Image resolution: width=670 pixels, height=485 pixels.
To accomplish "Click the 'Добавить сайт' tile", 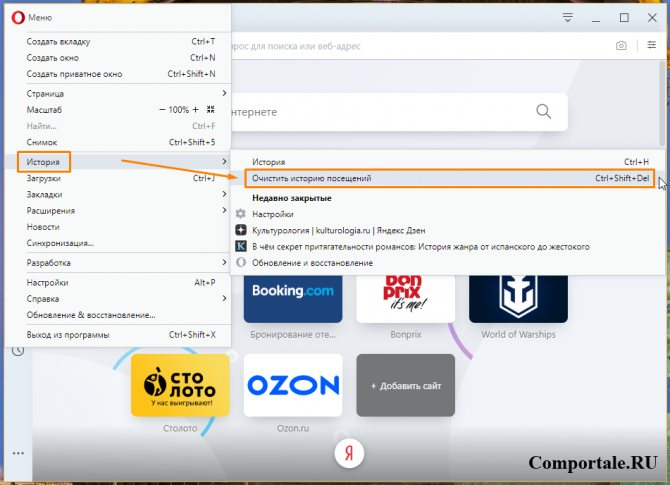I will point(406,385).
